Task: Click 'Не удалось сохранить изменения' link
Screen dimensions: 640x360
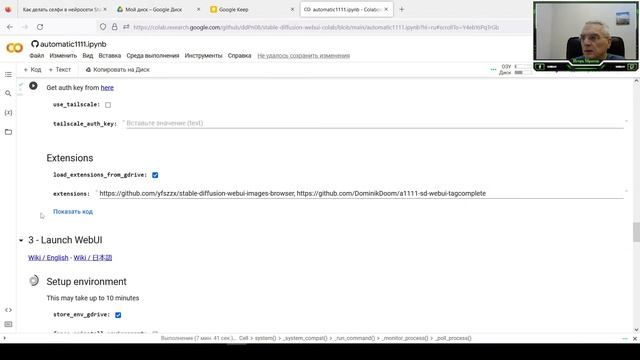Action: pos(304,56)
